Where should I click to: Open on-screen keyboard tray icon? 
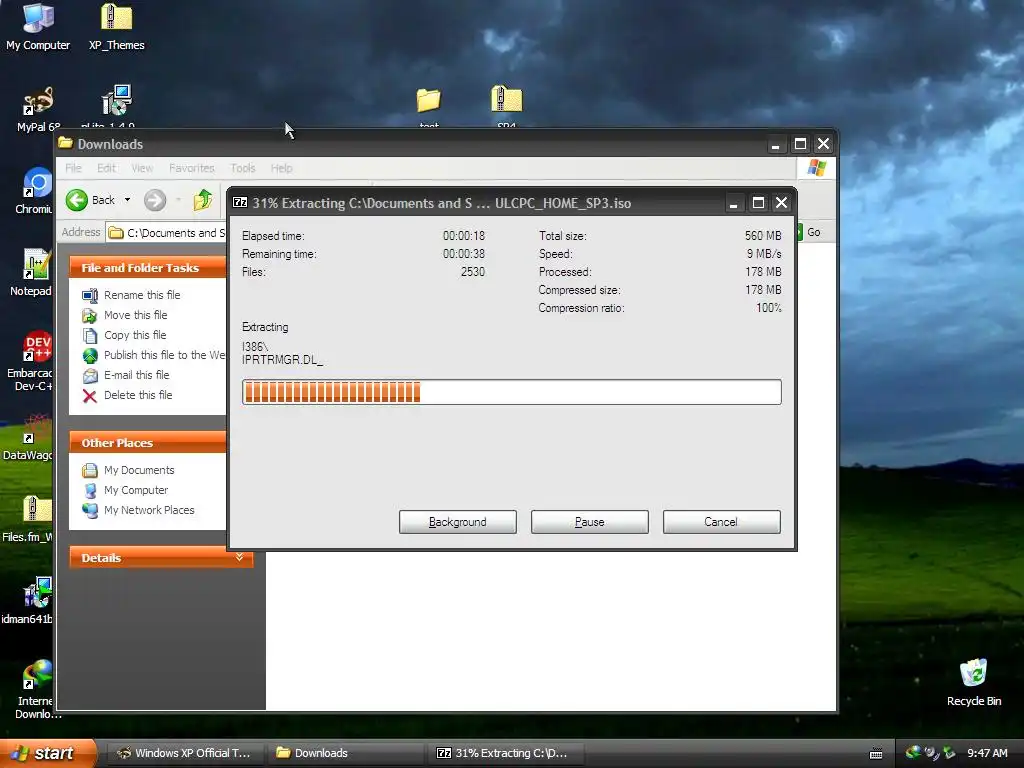coord(876,754)
